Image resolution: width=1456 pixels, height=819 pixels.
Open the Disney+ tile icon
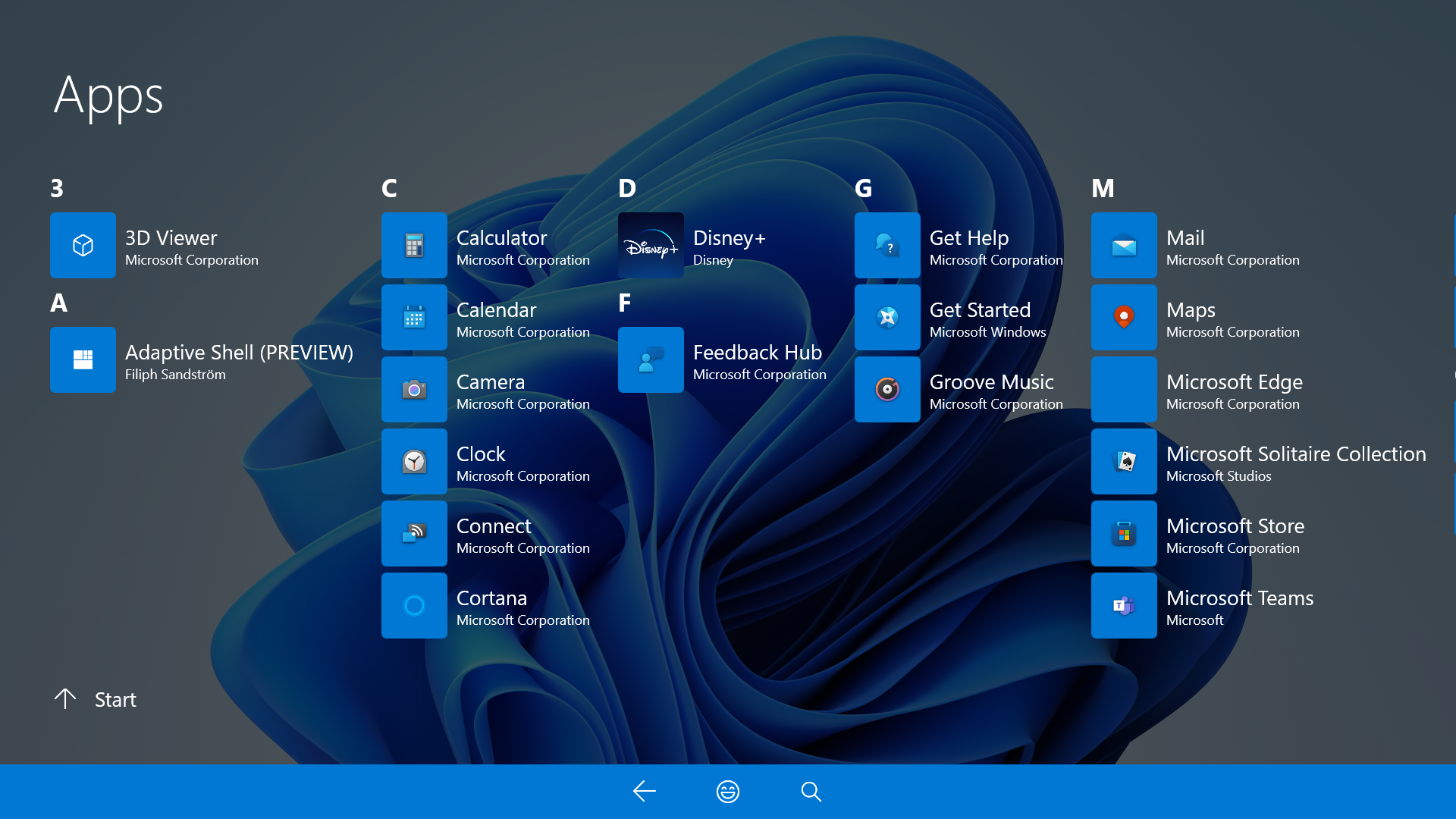point(651,245)
